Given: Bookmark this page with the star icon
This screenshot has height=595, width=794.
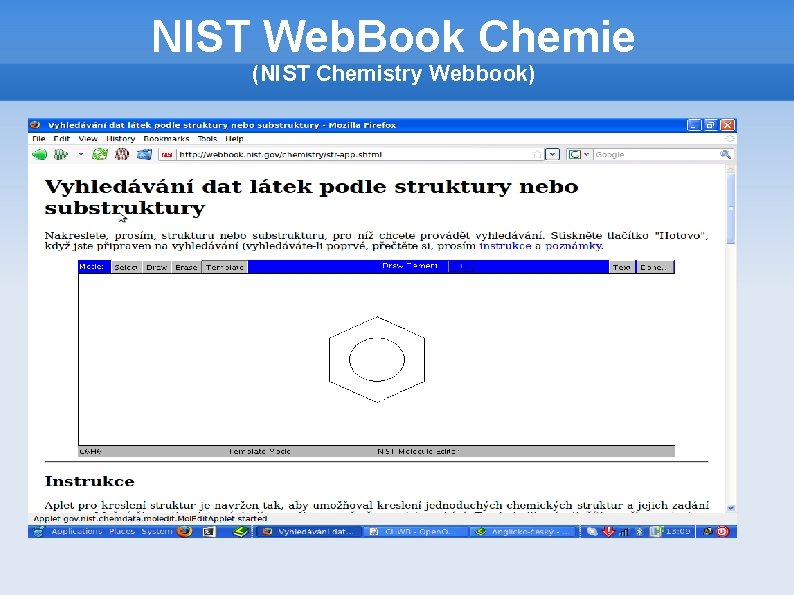Looking at the screenshot, I should [537, 154].
